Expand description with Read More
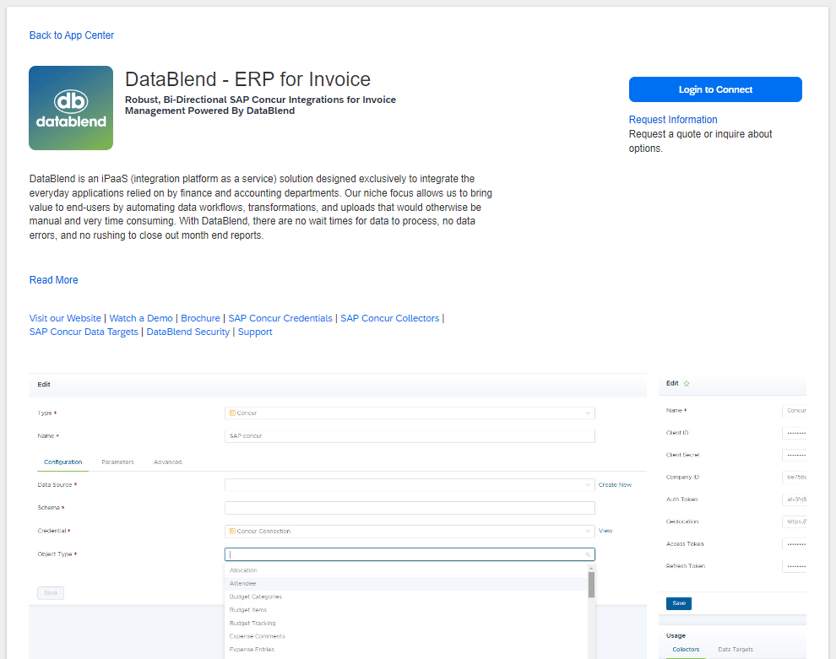The height and width of the screenshot is (659, 836). coord(53,280)
